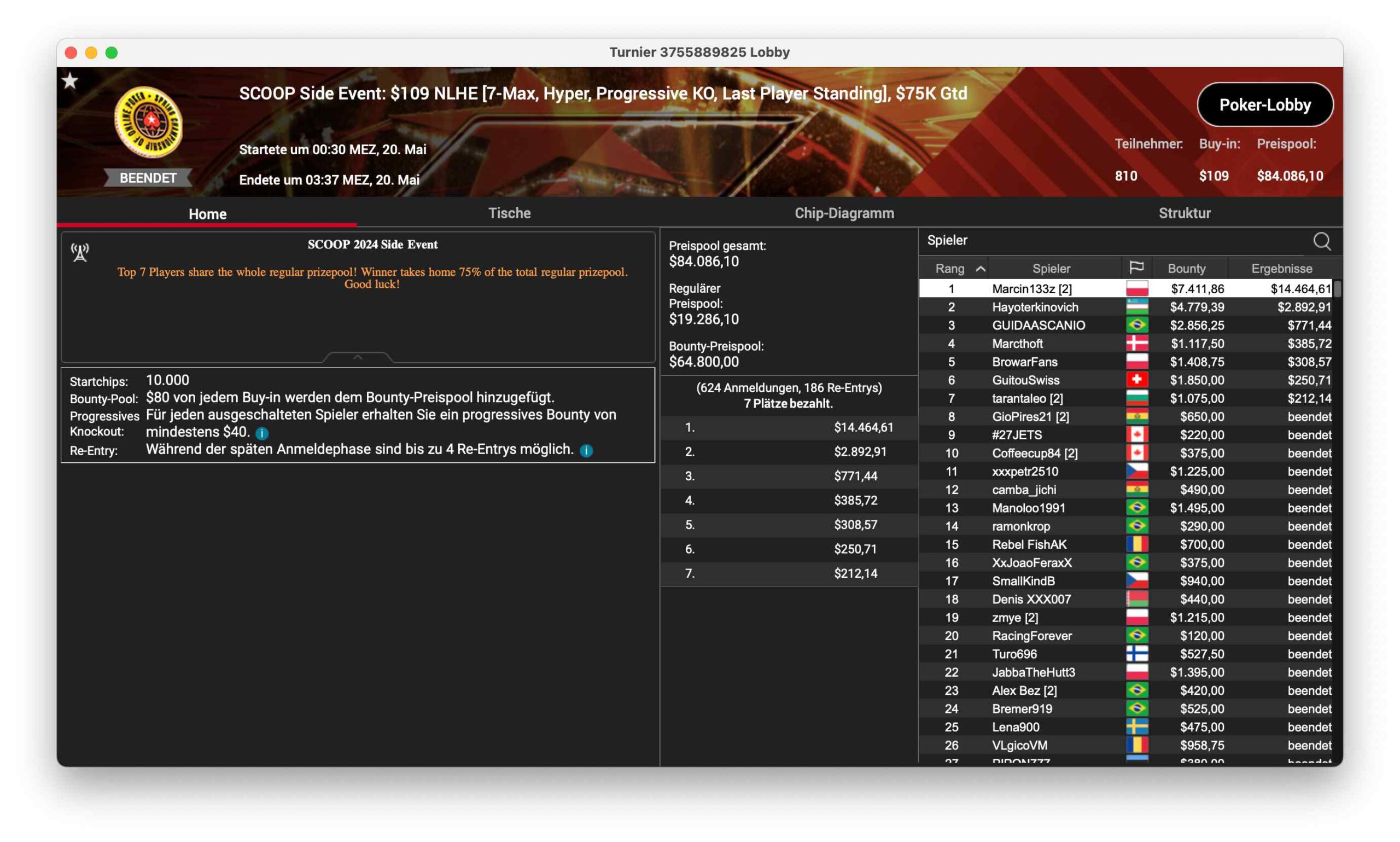Screen dimensions: 1400x842
Task: Sort players by Bounty column
Action: (x=1186, y=269)
